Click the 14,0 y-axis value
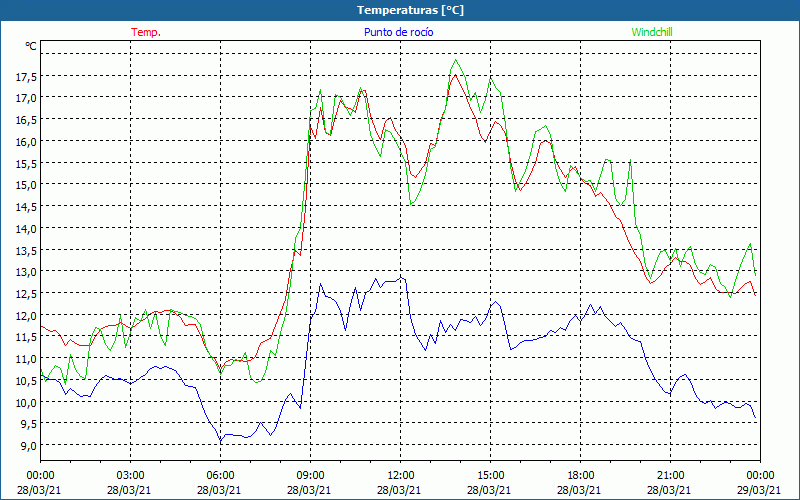The width and height of the screenshot is (800, 500). pyautogui.click(x=26, y=229)
